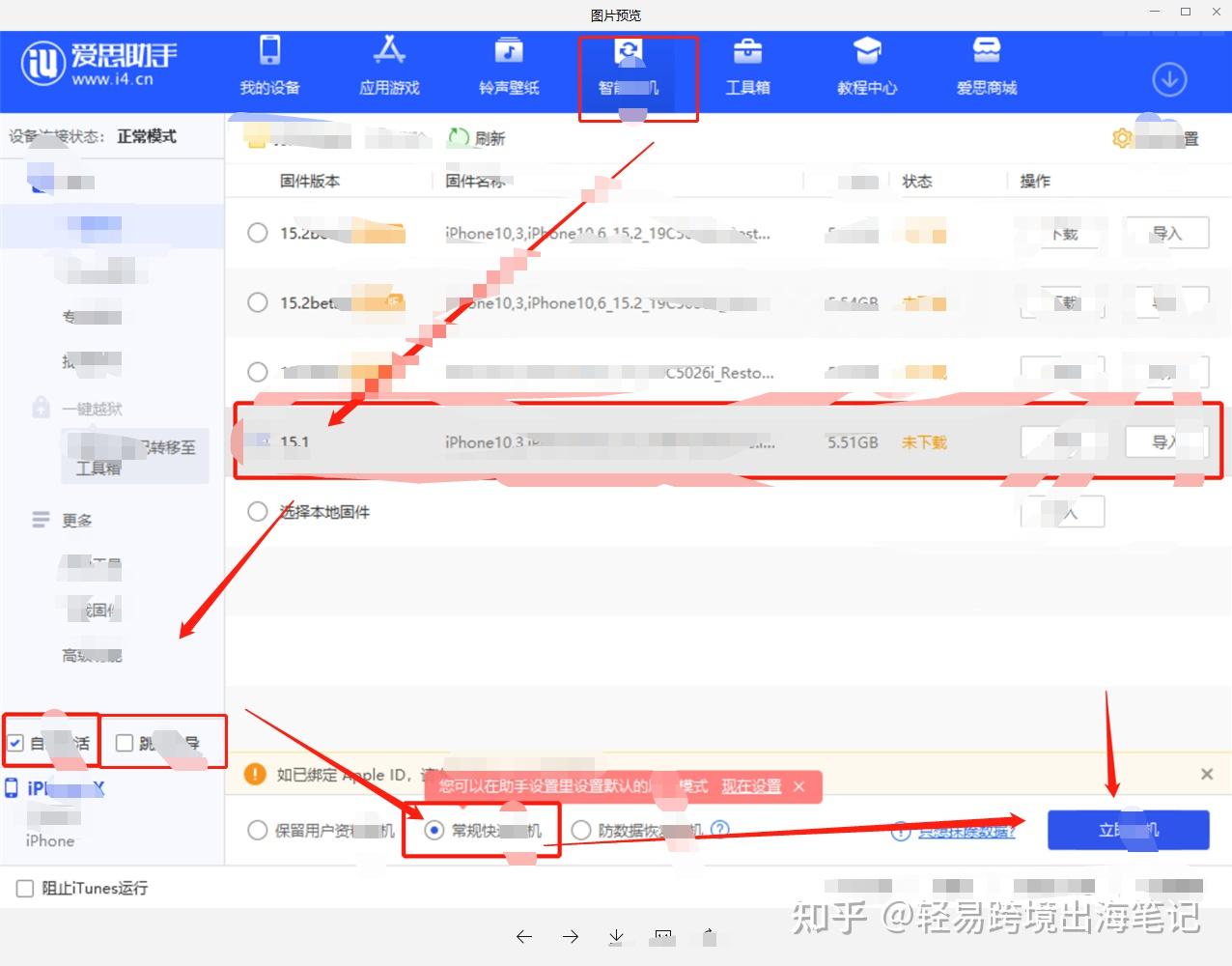The height and width of the screenshot is (966, 1232).
Task: Click the help question mark icon
Action: [720, 829]
